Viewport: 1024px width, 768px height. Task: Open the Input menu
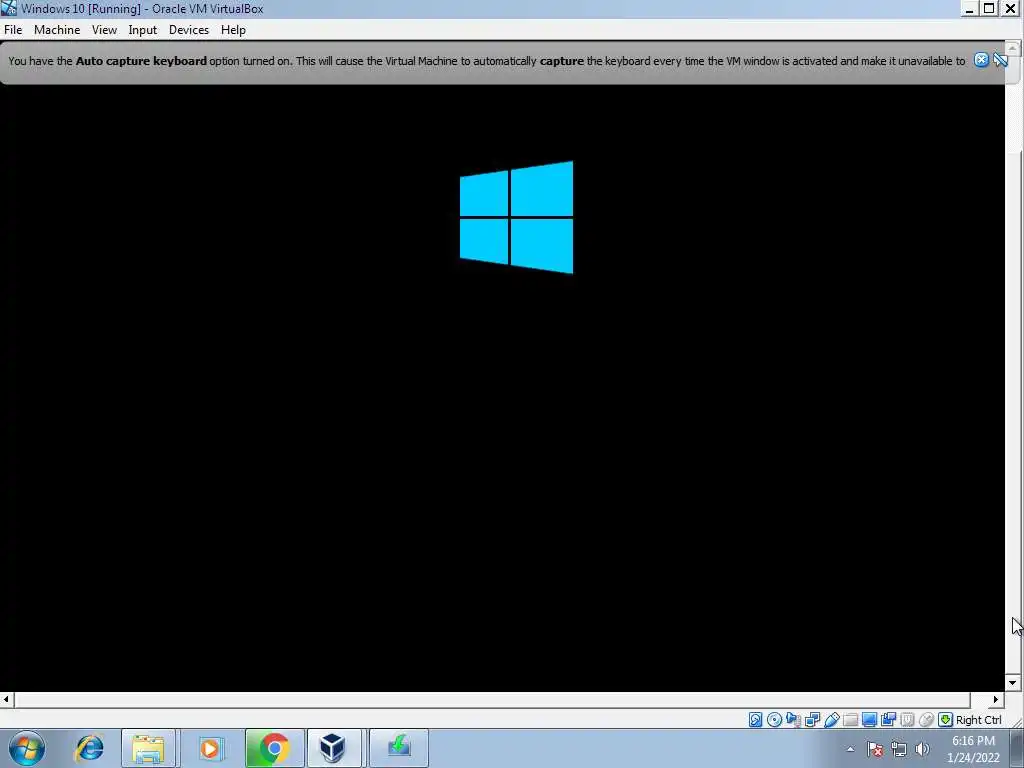[142, 30]
